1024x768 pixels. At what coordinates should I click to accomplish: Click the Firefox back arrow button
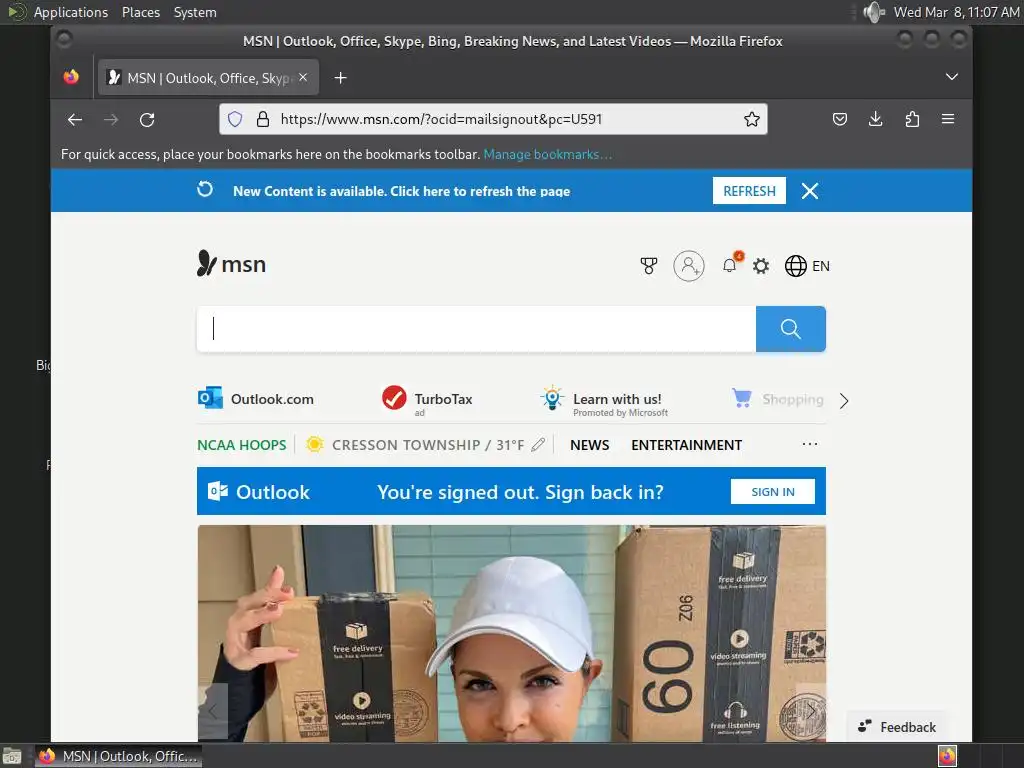click(x=74, y=120)
